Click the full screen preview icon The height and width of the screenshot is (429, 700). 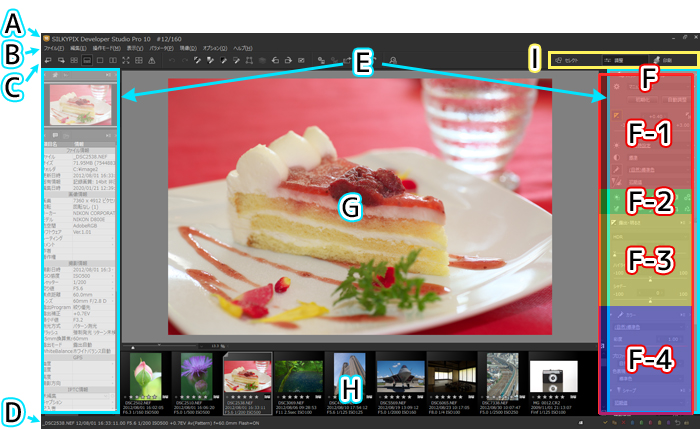[126, 60]
